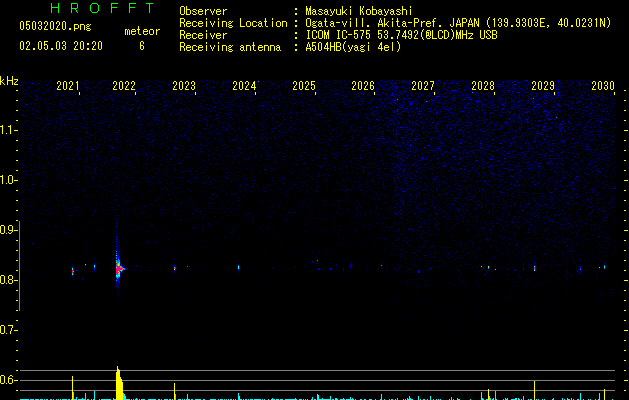Click the gray frequency range bar on left axis
The width and height of the screenshot is (629, 400).
click(19, 266)
